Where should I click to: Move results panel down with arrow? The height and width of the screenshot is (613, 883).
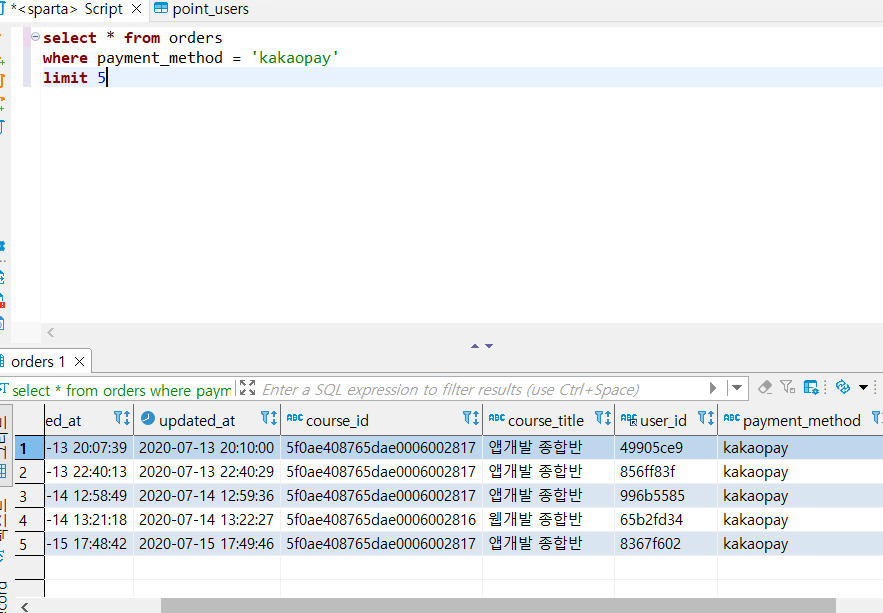[x=489, y=346]
